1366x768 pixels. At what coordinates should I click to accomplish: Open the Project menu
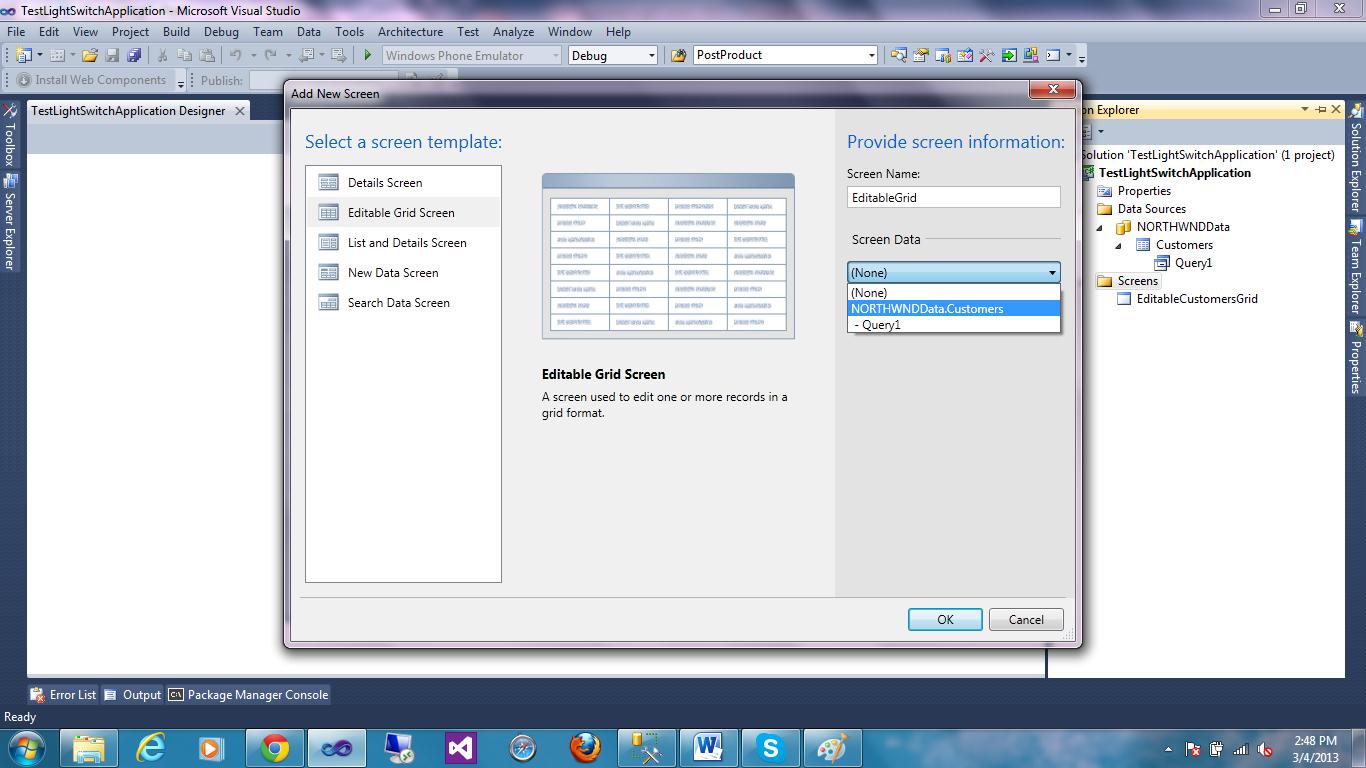coord(130,31)
